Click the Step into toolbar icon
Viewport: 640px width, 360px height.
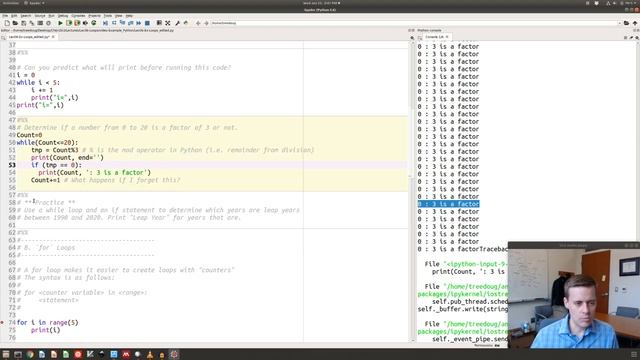click(122, 23)
